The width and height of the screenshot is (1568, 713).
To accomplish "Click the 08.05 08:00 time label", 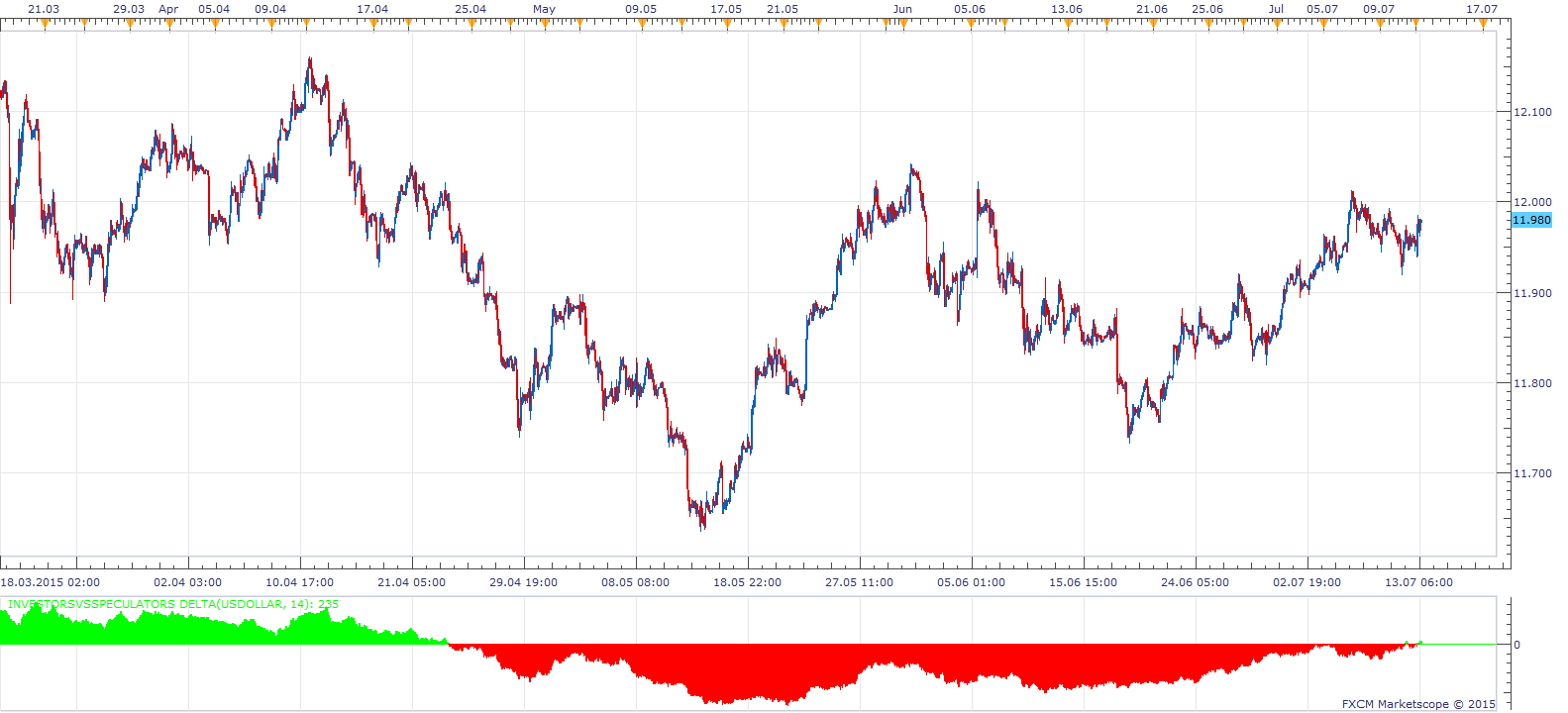I will pyautogui.click(x=636, y=582).
